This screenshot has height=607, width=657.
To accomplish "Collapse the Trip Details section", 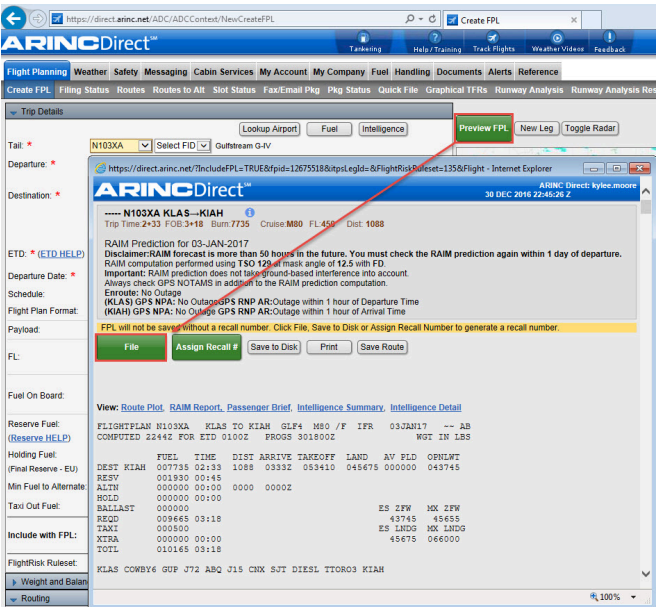I will 13,112.
